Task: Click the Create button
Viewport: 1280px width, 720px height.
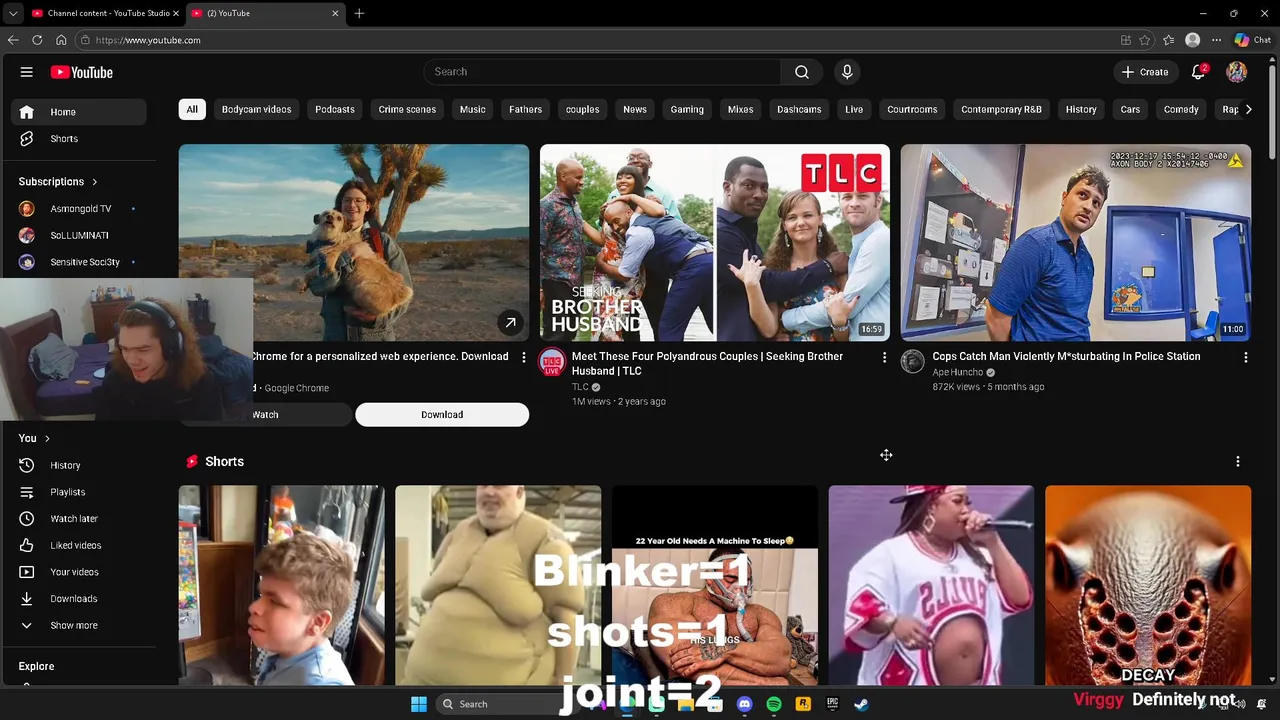Action: click(1145, 72)
